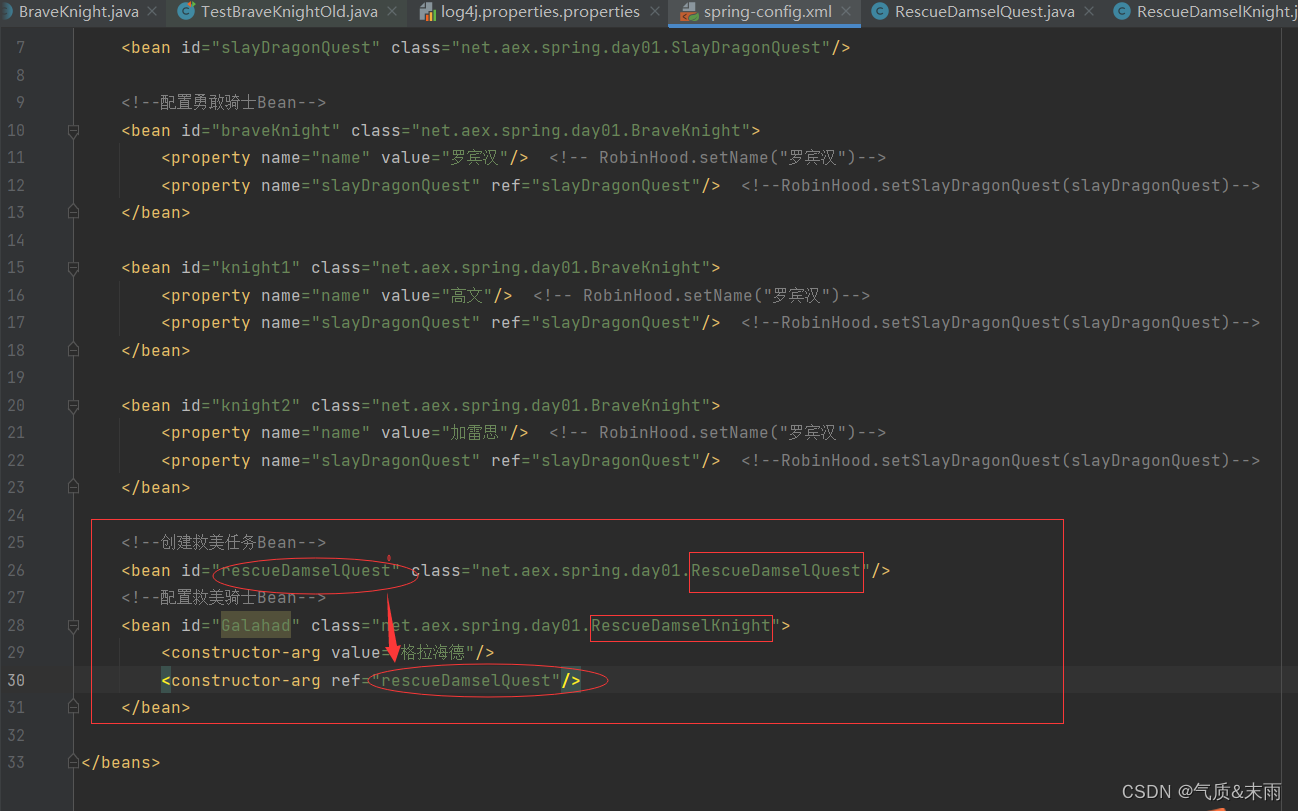Select the spring-config.xml tab

click(x=767, y=12)
